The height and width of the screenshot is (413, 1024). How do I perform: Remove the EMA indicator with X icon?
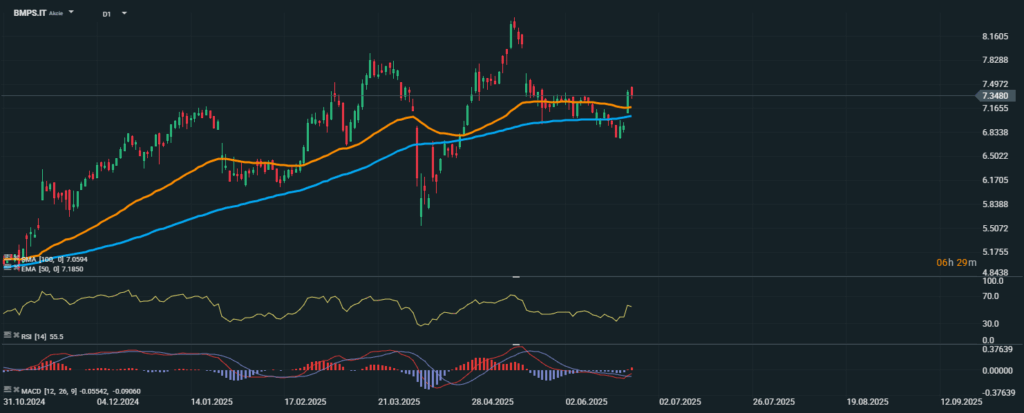click(16, 267)
